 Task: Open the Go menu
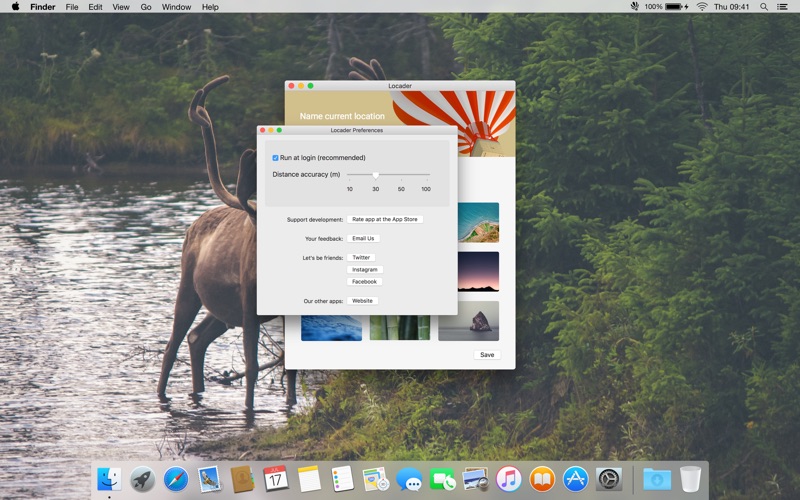point(146,7)
